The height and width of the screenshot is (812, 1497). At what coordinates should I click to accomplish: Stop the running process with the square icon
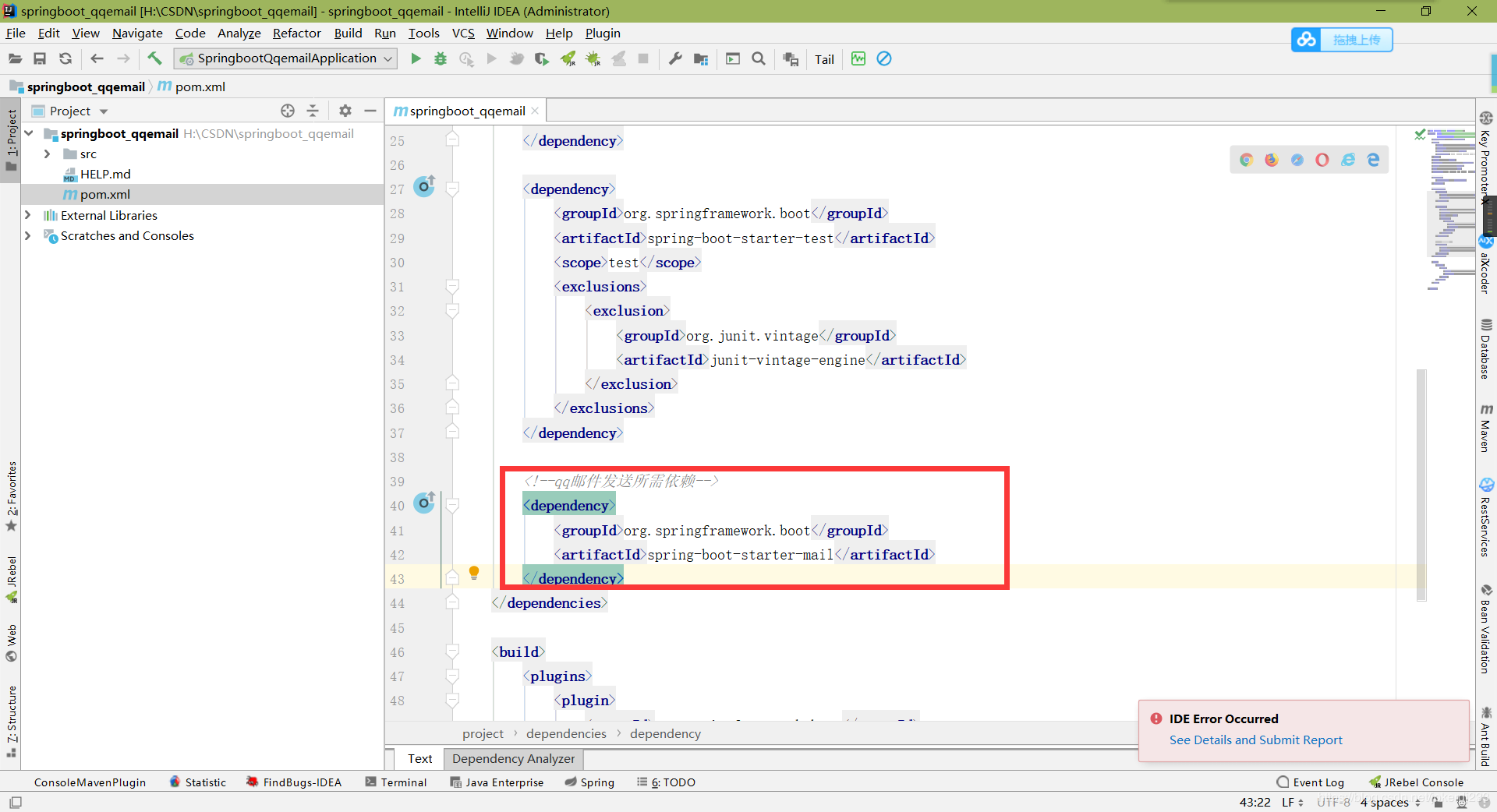(x=643, y=58)
